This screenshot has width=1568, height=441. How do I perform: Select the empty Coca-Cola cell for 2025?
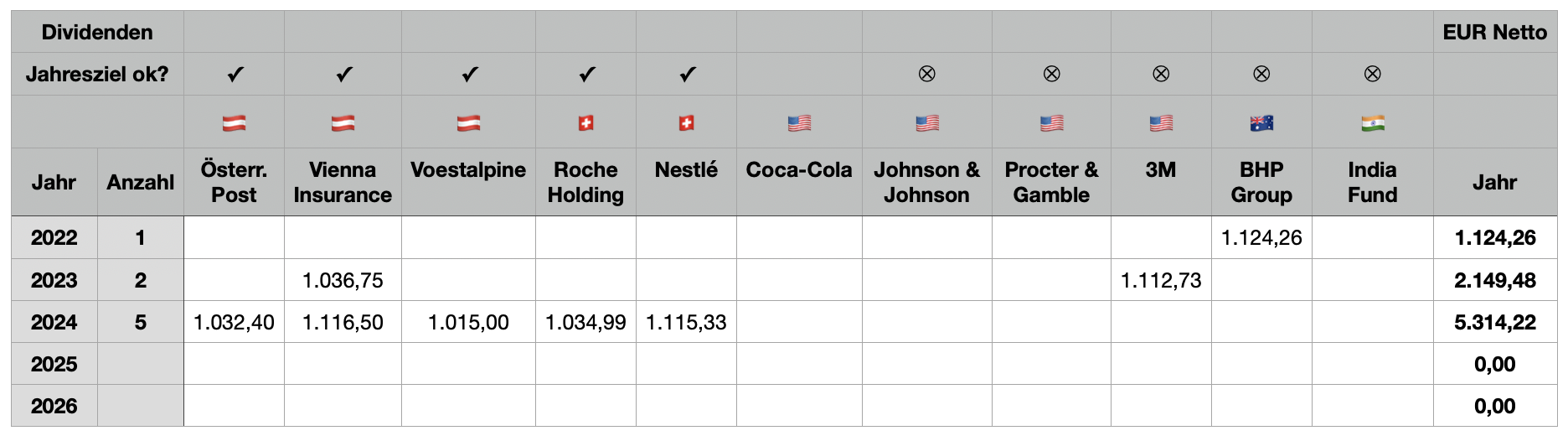tap(799, 365)
